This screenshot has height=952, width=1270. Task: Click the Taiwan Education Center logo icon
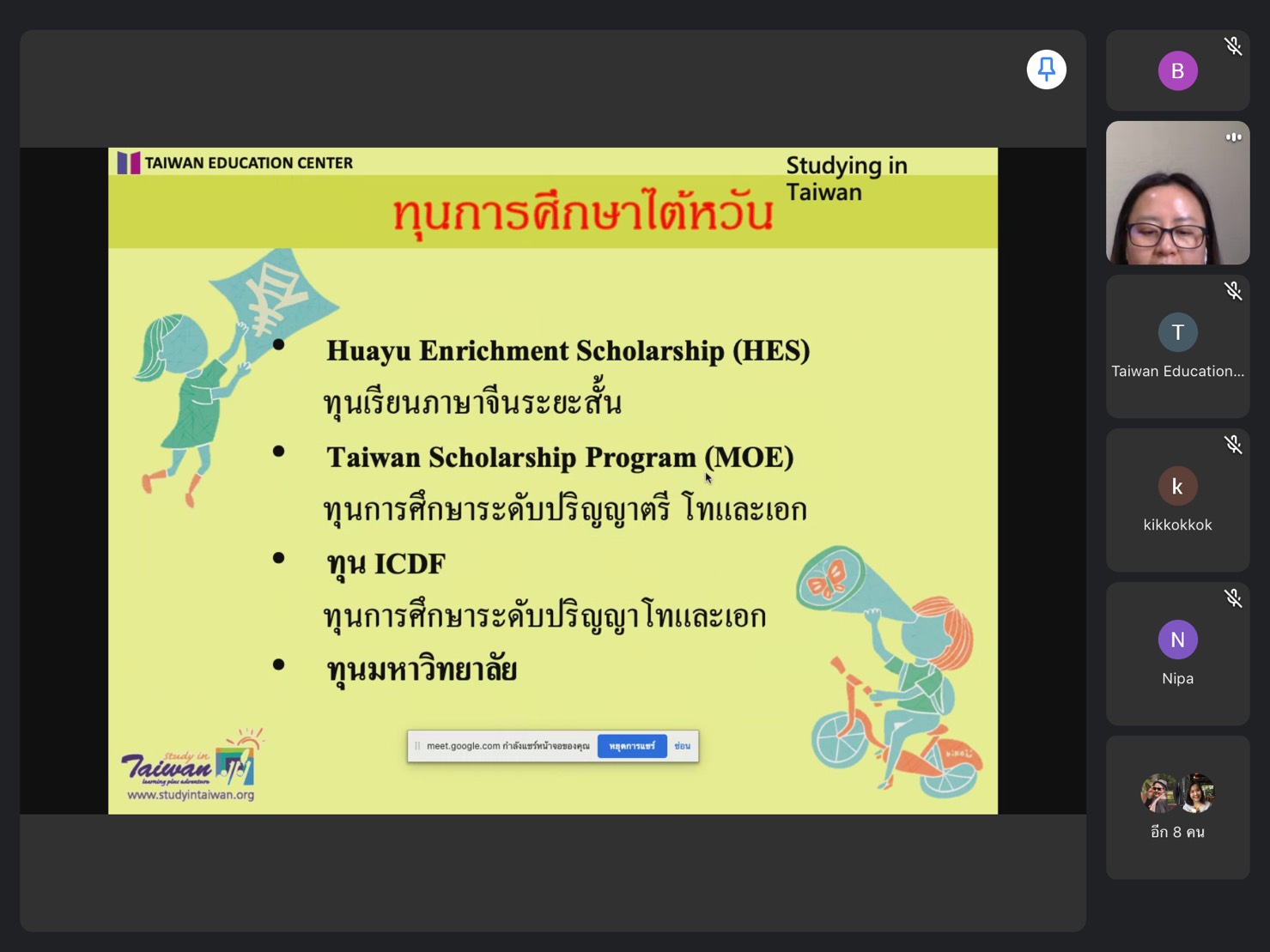point(129,163)
